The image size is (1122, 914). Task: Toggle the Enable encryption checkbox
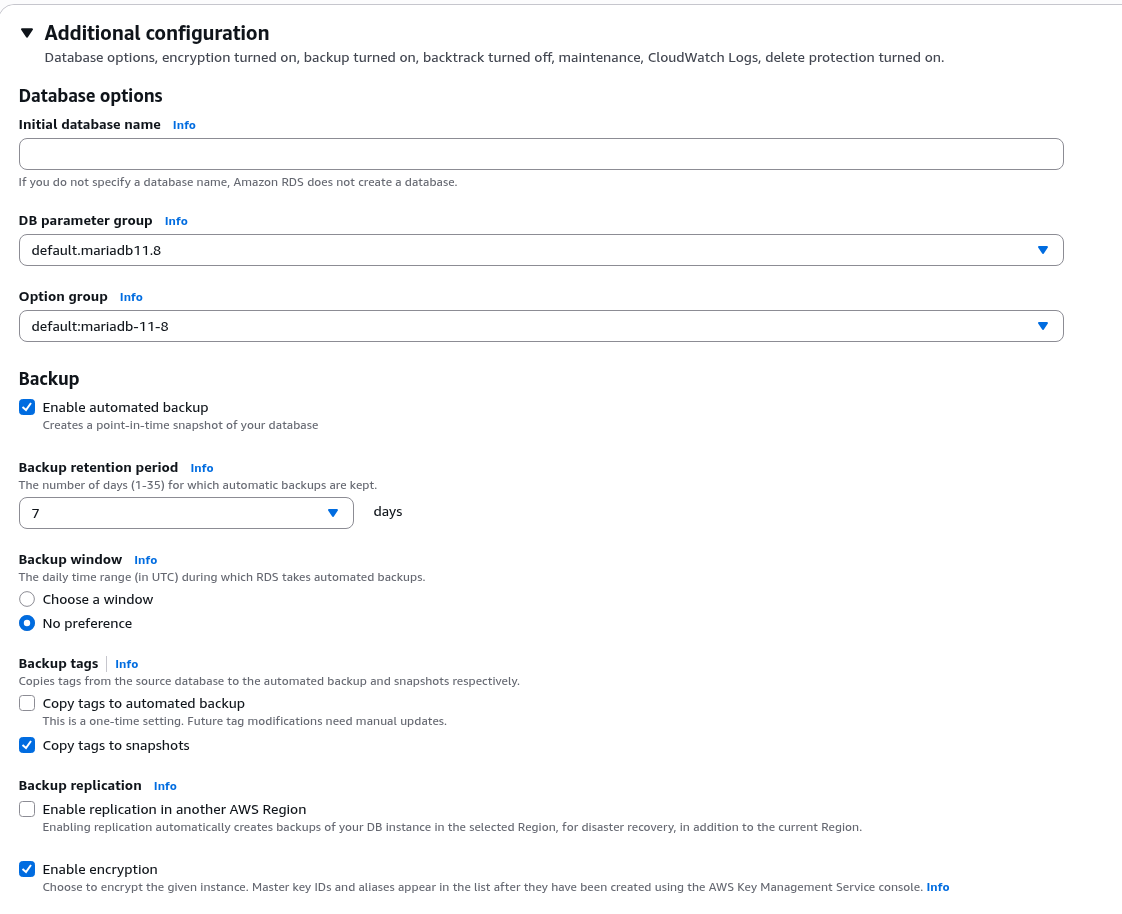27,869
